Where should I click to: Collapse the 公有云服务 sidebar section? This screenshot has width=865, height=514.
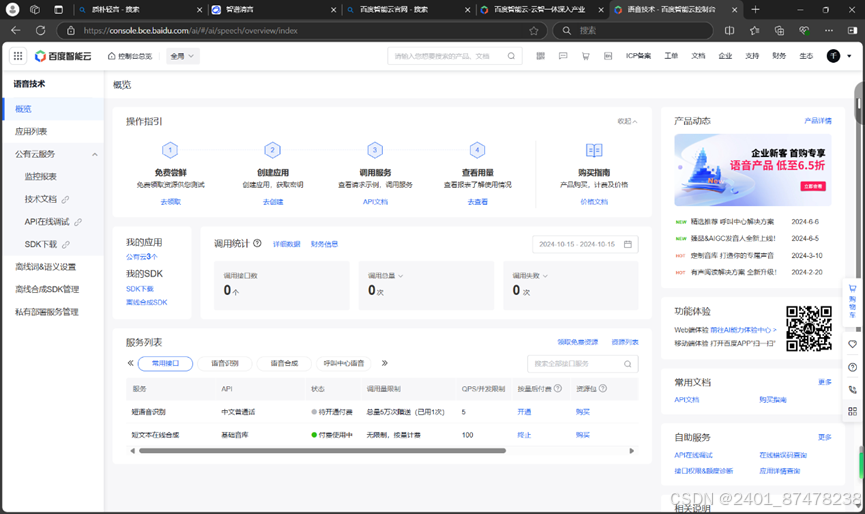coord(95,154)
